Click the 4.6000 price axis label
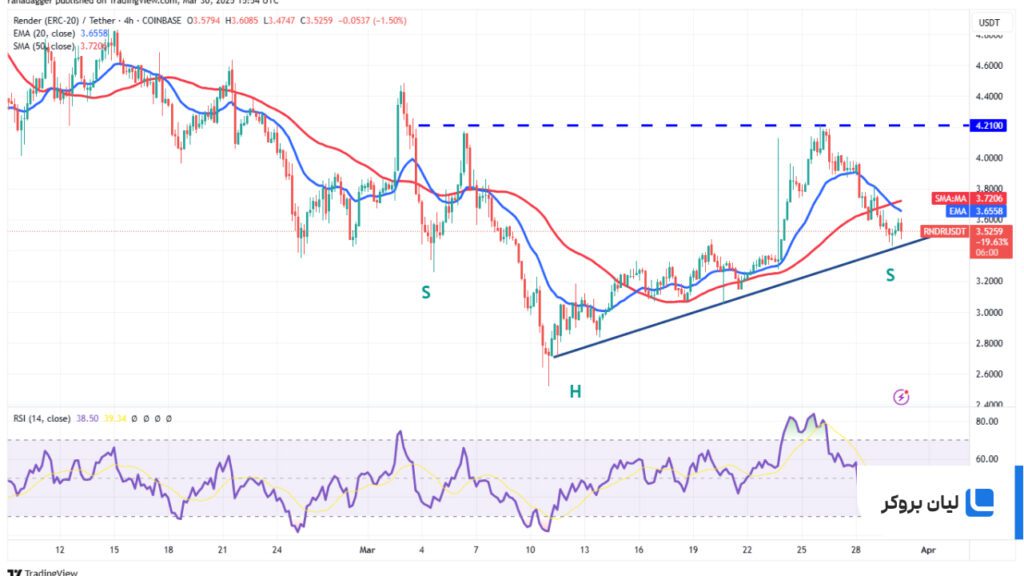 coord(989,66)
